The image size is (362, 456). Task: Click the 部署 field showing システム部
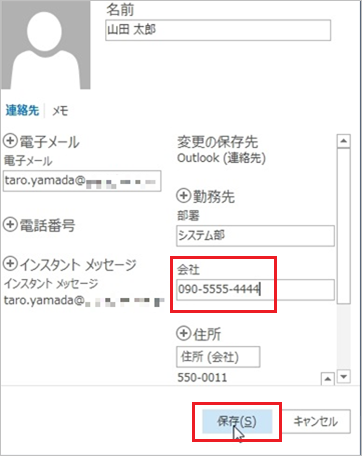click(x=255, y=236)
